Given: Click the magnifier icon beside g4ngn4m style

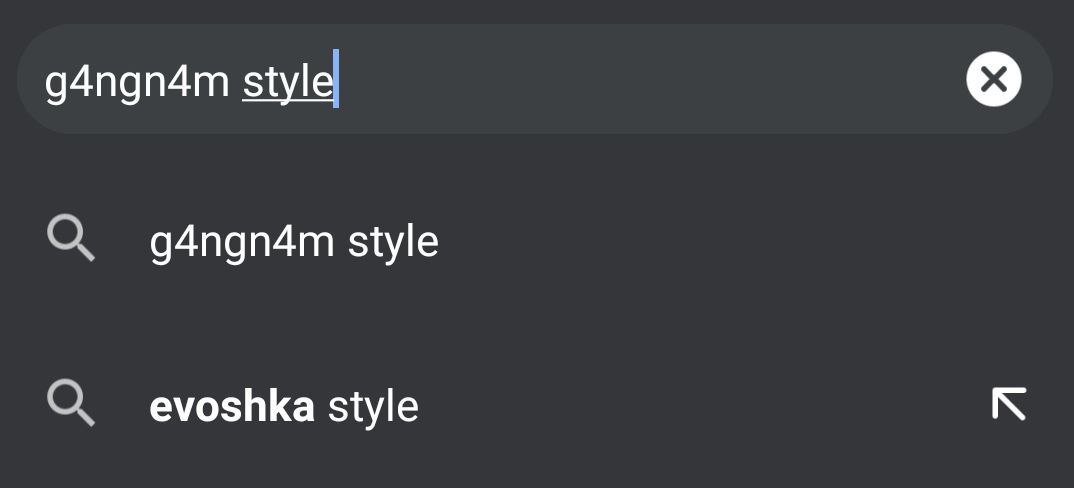Looking at the screenshot, I should pyautogui.click(x=71, y=239).
